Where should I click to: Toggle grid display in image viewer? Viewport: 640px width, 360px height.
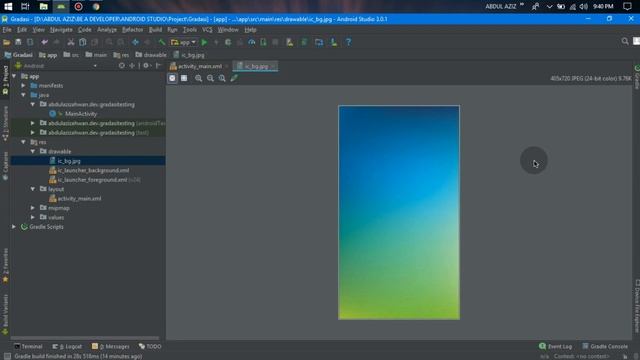[184, 78]
